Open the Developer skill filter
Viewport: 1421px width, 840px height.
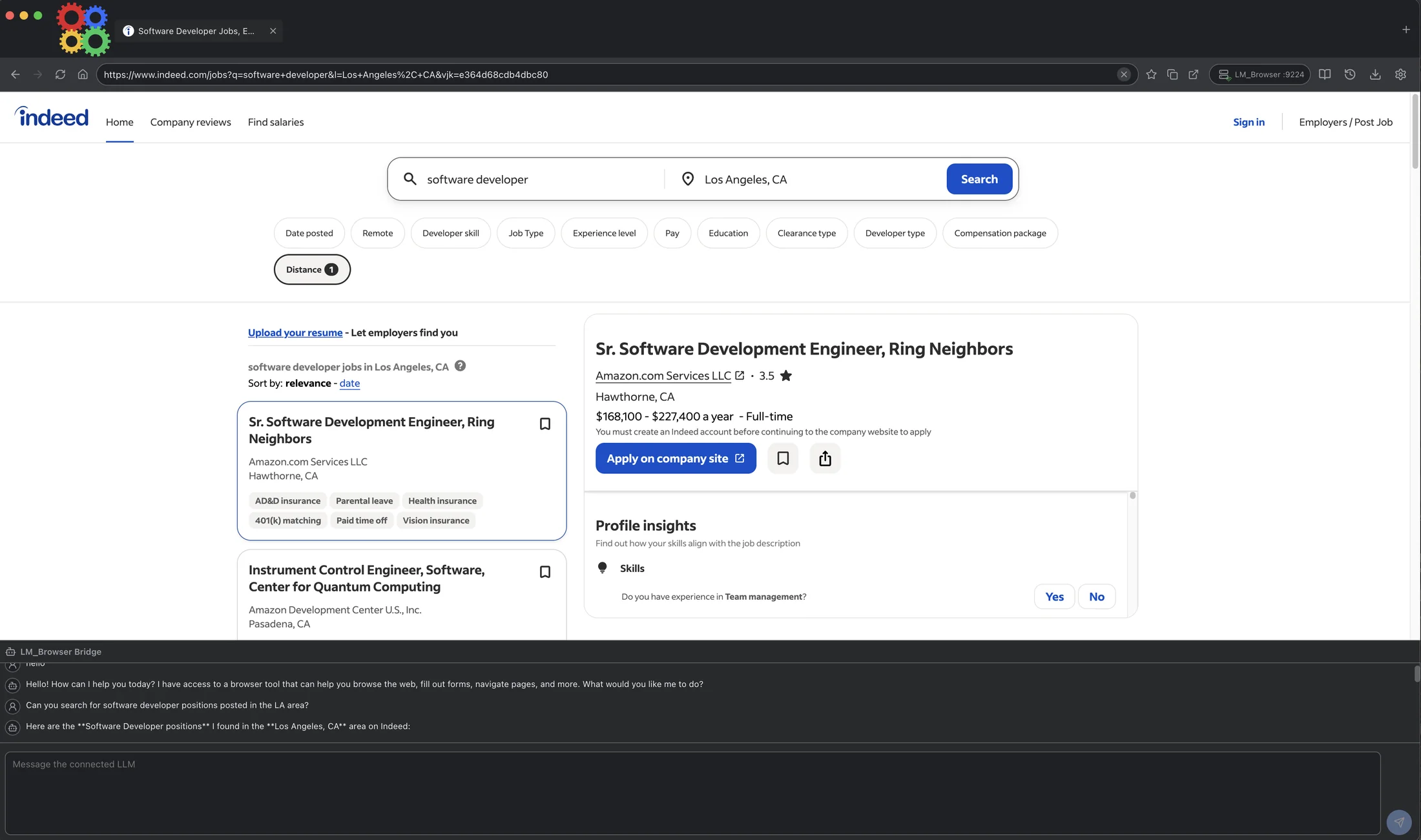tap(451, 233)
